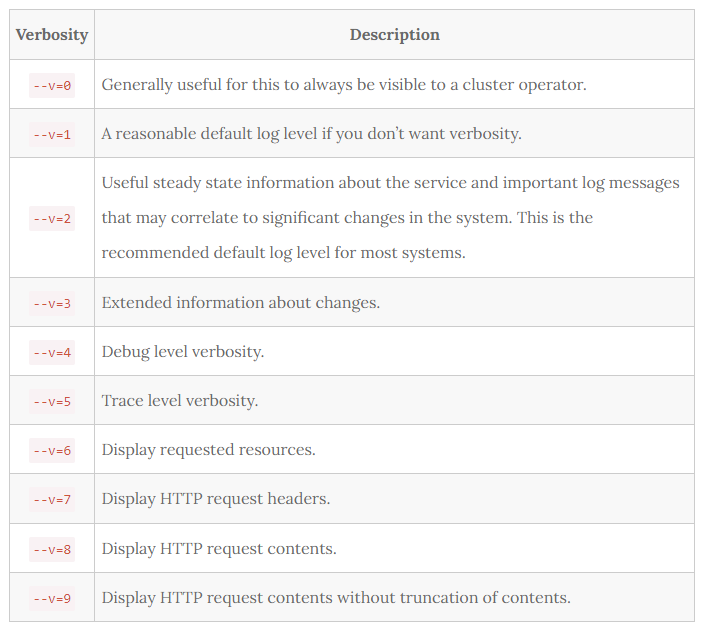Click the 'without truncation of contents' description
The image size is (703, 626).
tap(336, 598)
